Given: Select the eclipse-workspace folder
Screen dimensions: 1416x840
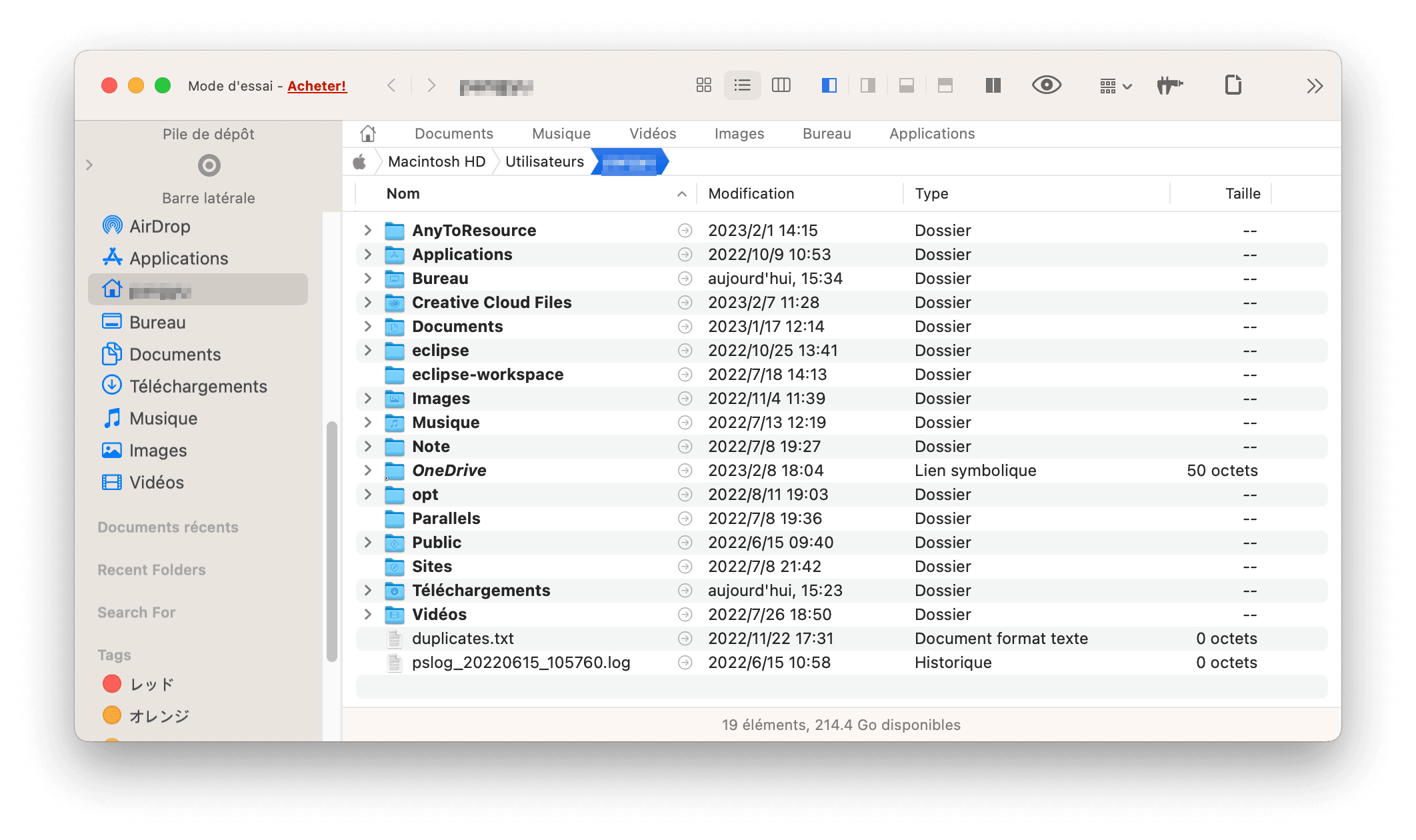Looking at the screenshot, I should (841, 374).
